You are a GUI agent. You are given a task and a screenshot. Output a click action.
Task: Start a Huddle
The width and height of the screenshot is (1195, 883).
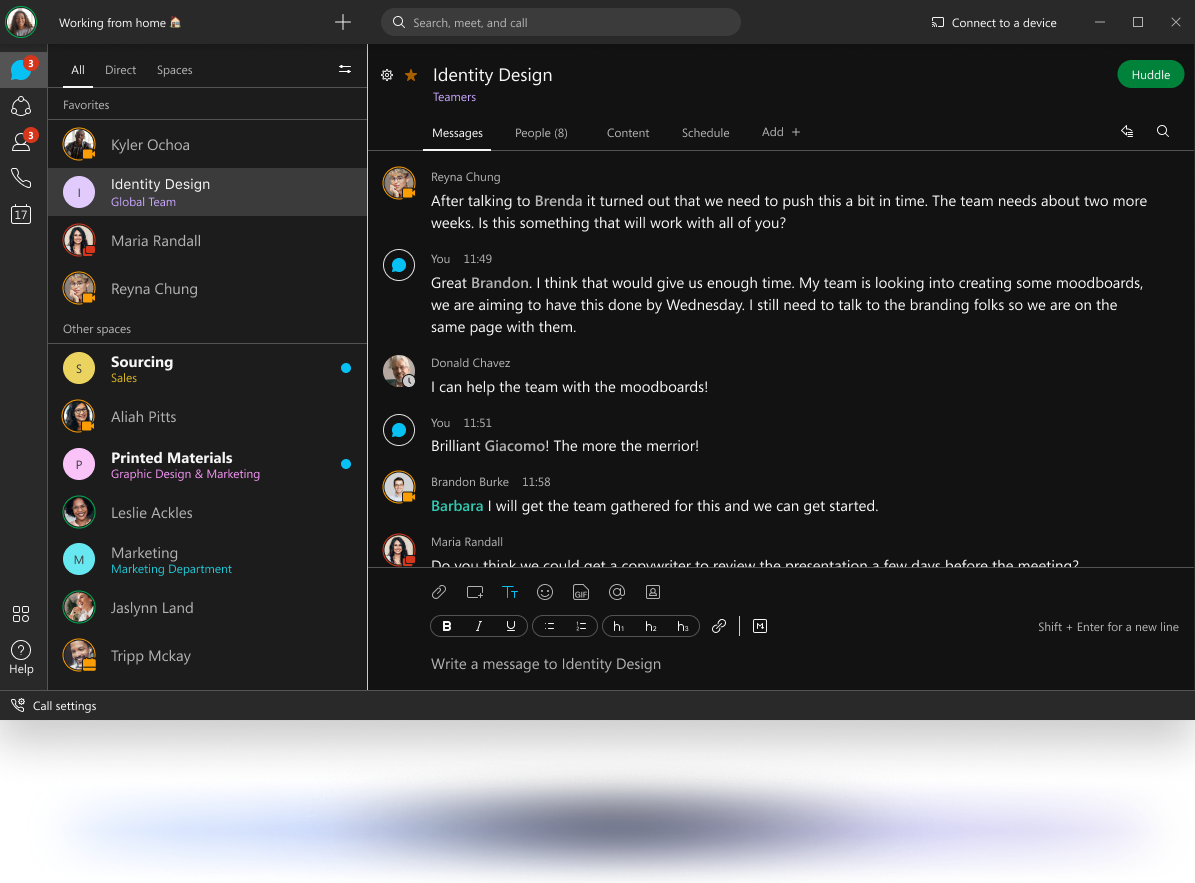point(1150,75)
